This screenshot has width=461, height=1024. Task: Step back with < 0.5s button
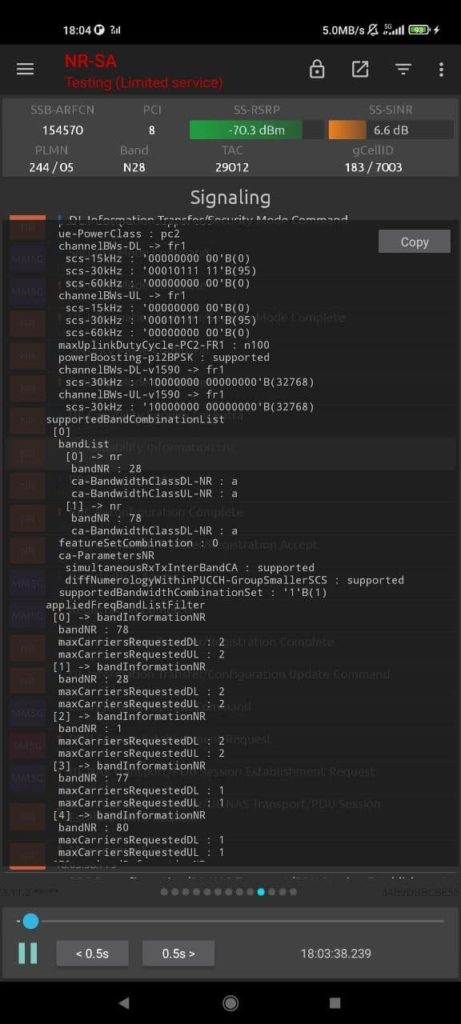pos(92,953)
